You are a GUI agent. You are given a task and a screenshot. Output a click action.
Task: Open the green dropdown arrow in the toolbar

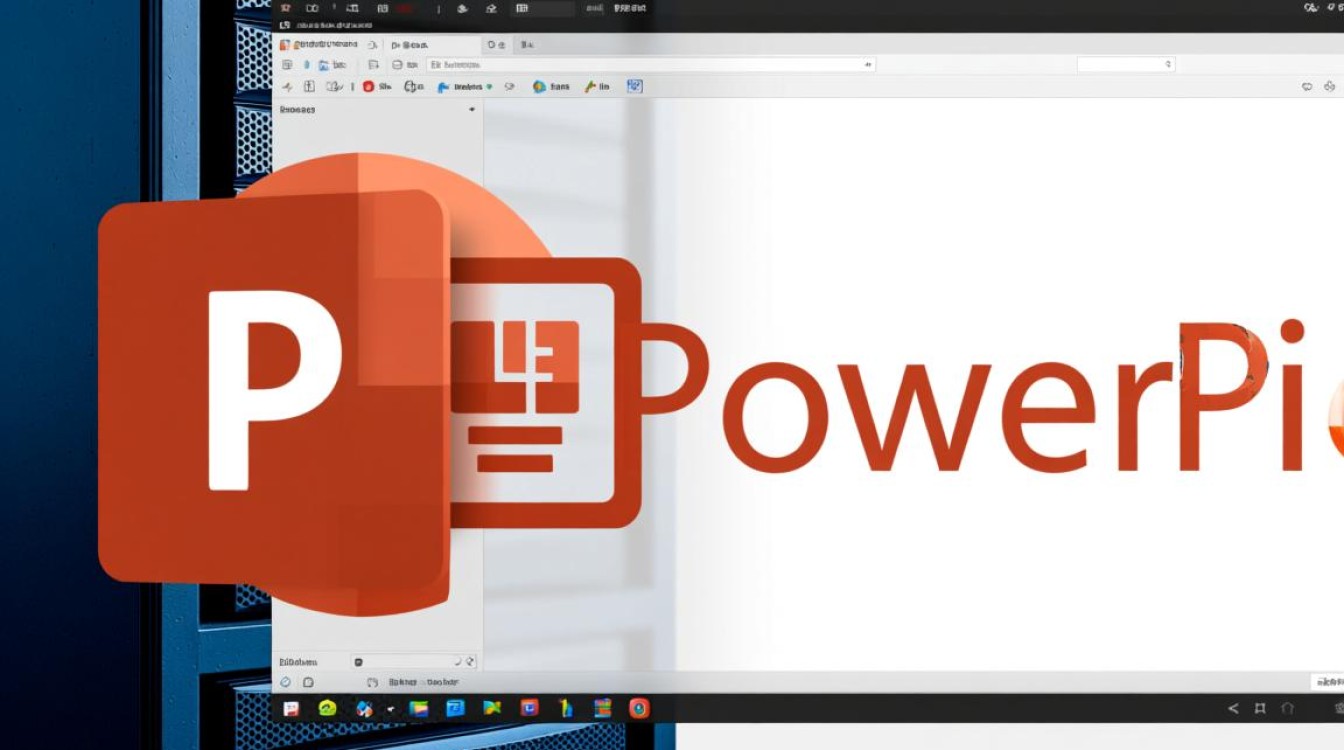(489, 87)
